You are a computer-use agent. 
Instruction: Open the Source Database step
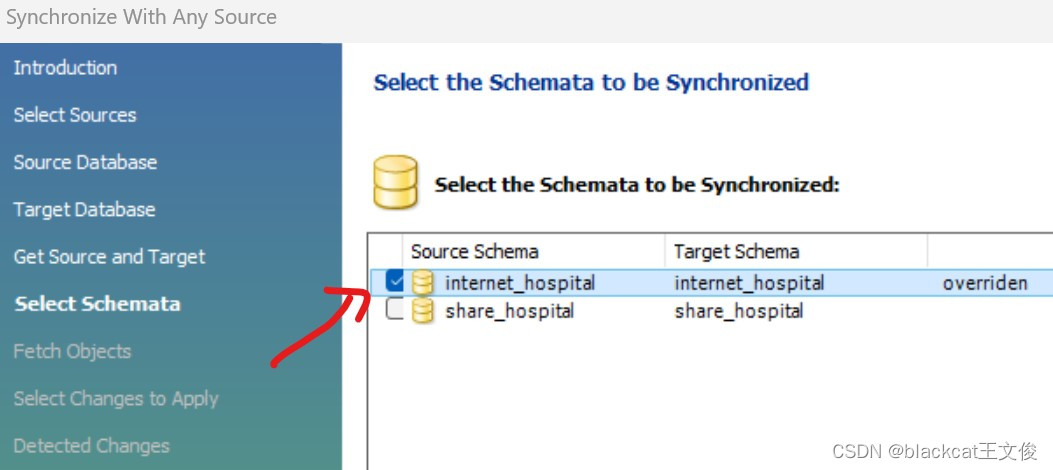click(85, 162)
